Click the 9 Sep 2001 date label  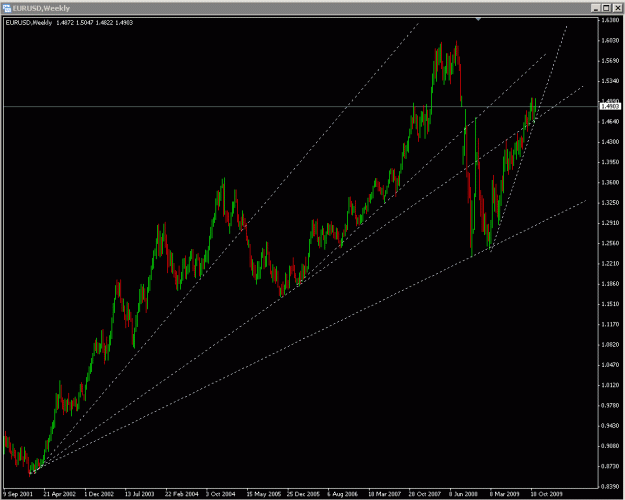(x=18, y=494)
